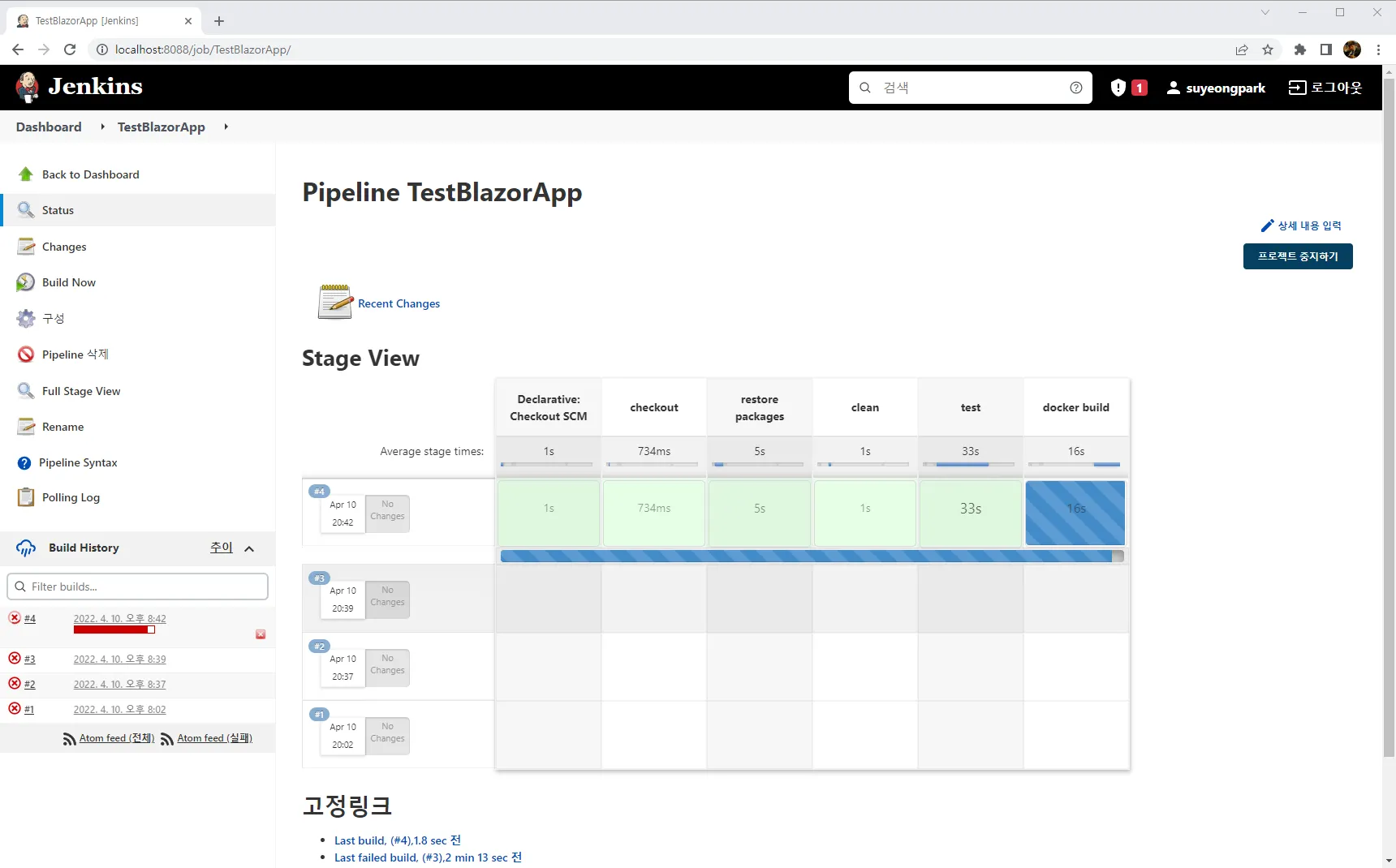This screenshot has height=868, width=1396.
Task: Click the running docker build stage cell
Action: coord(1075,513)
